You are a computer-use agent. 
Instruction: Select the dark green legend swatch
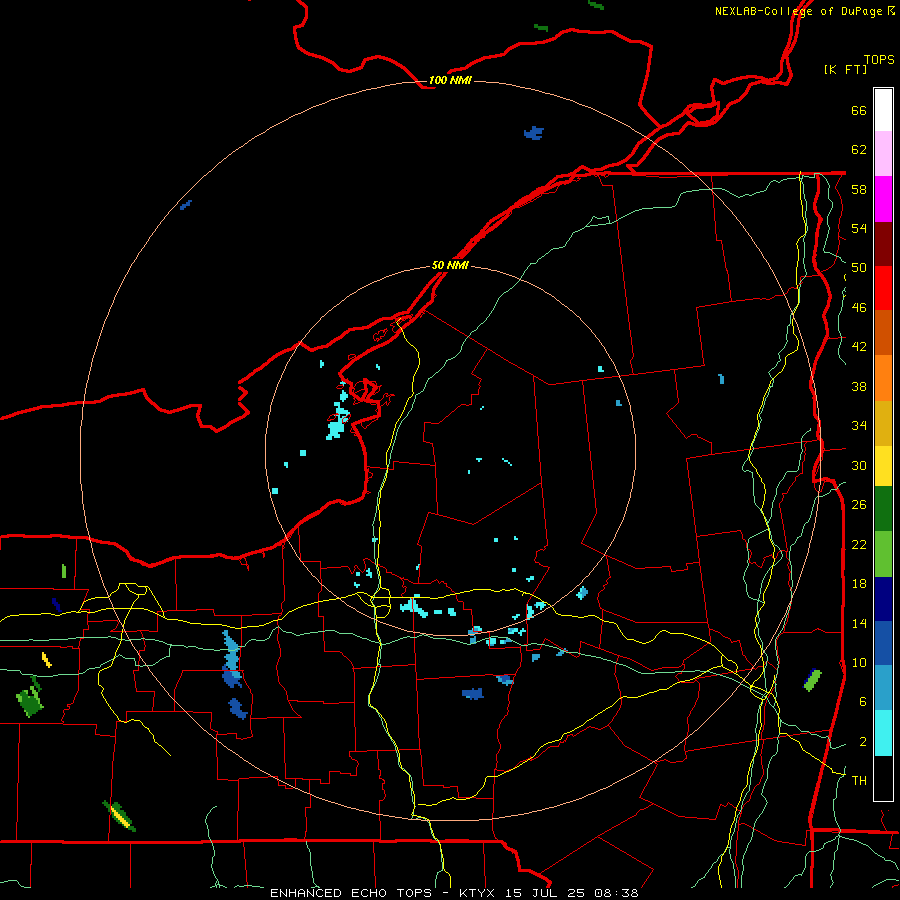(883, 509)
